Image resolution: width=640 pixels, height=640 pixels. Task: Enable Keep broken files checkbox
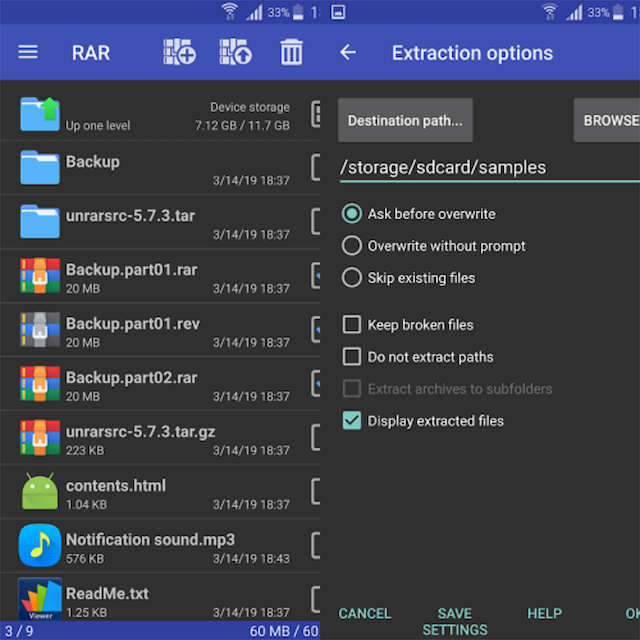[352, 324]
